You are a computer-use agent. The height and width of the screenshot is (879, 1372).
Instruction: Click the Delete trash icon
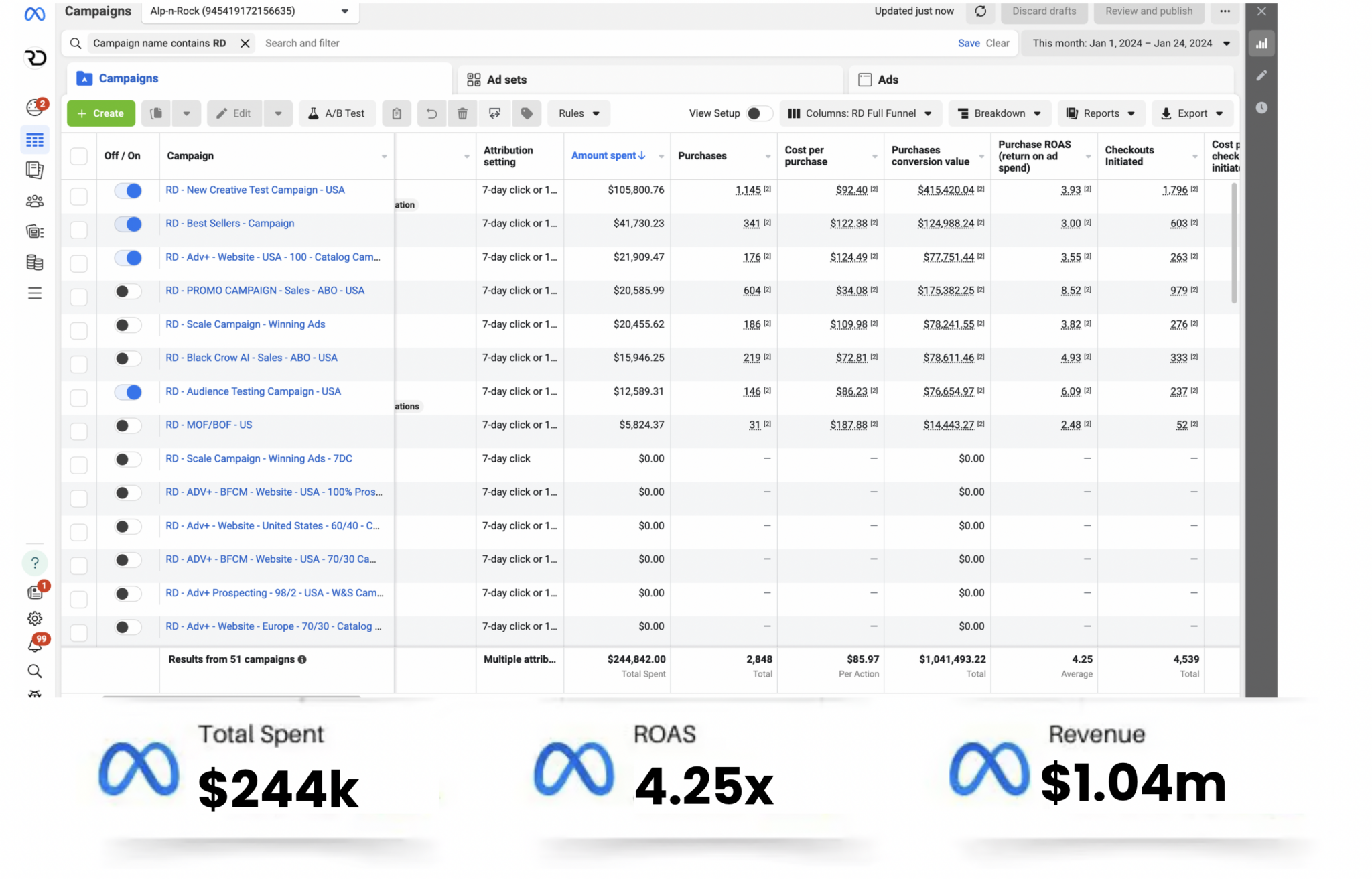462,113
